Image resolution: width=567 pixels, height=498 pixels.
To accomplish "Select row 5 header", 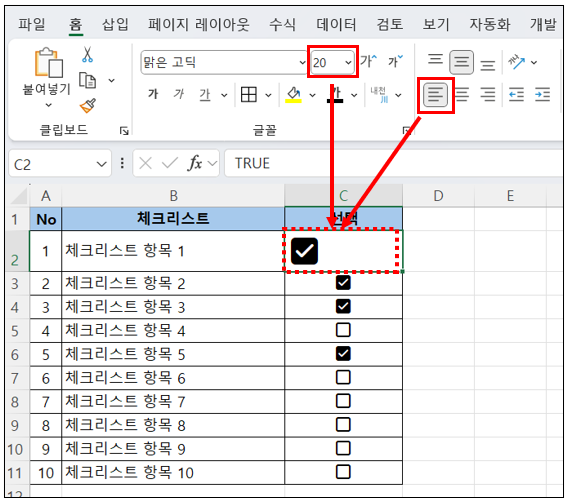I will pos(15,331).
